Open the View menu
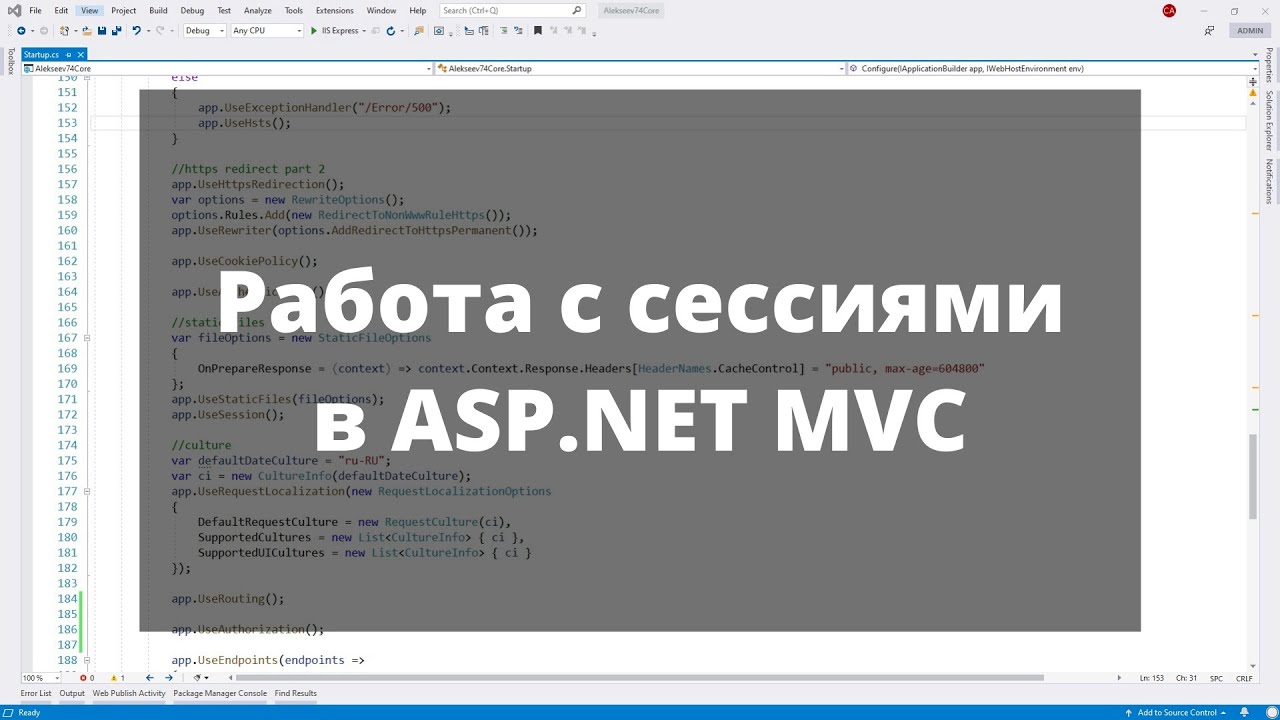1280x720 pixels. 90,11
